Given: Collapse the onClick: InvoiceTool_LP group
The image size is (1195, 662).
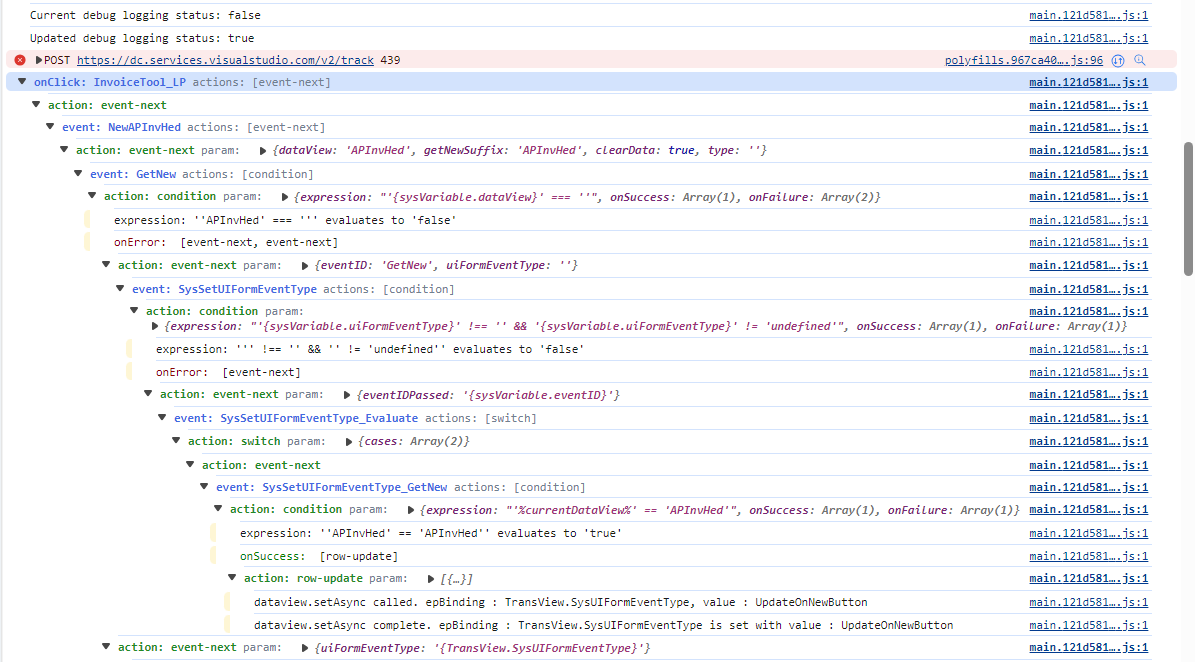Looking at the screenshot, I should pos(22,82).
